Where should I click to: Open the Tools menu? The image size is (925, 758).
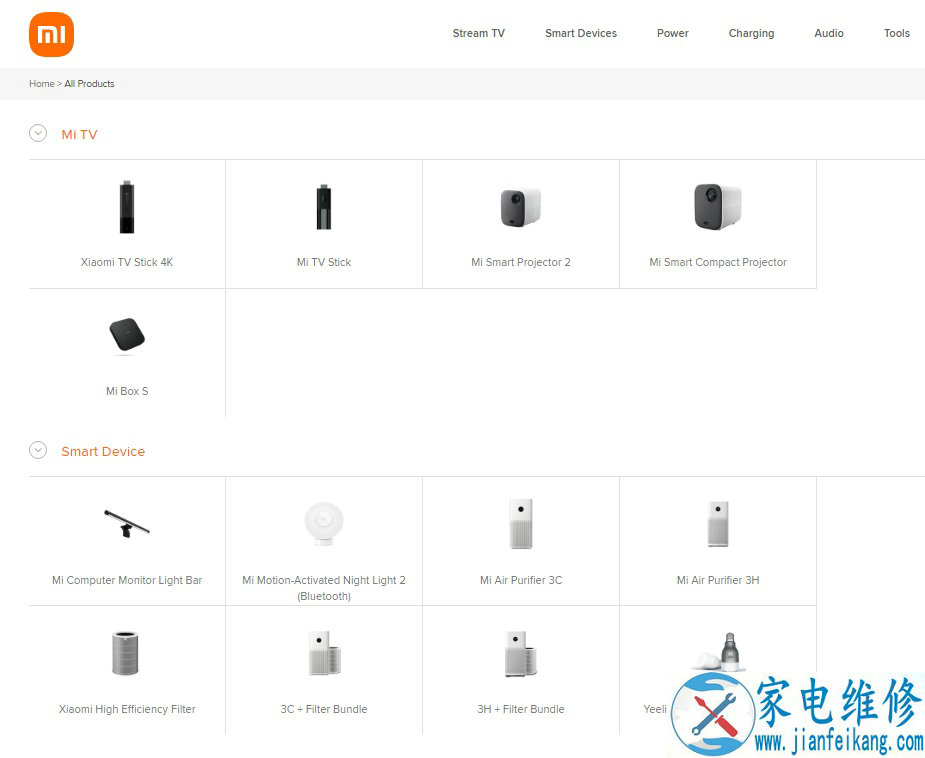tap(897, 34)
